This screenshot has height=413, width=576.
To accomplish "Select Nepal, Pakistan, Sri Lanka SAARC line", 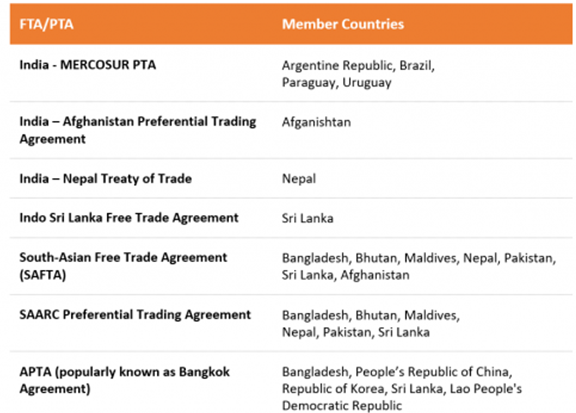I will (x=356, y=333).
